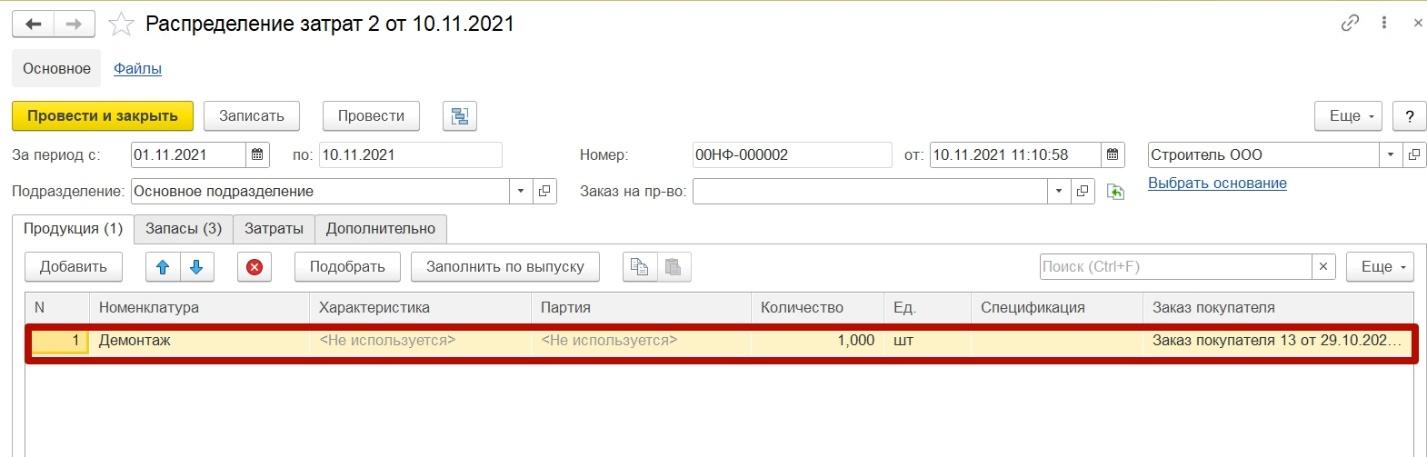1427x457 pixels.
Task: Open calendar for the 'от' date field
Action: click(x=1113, y=155)
